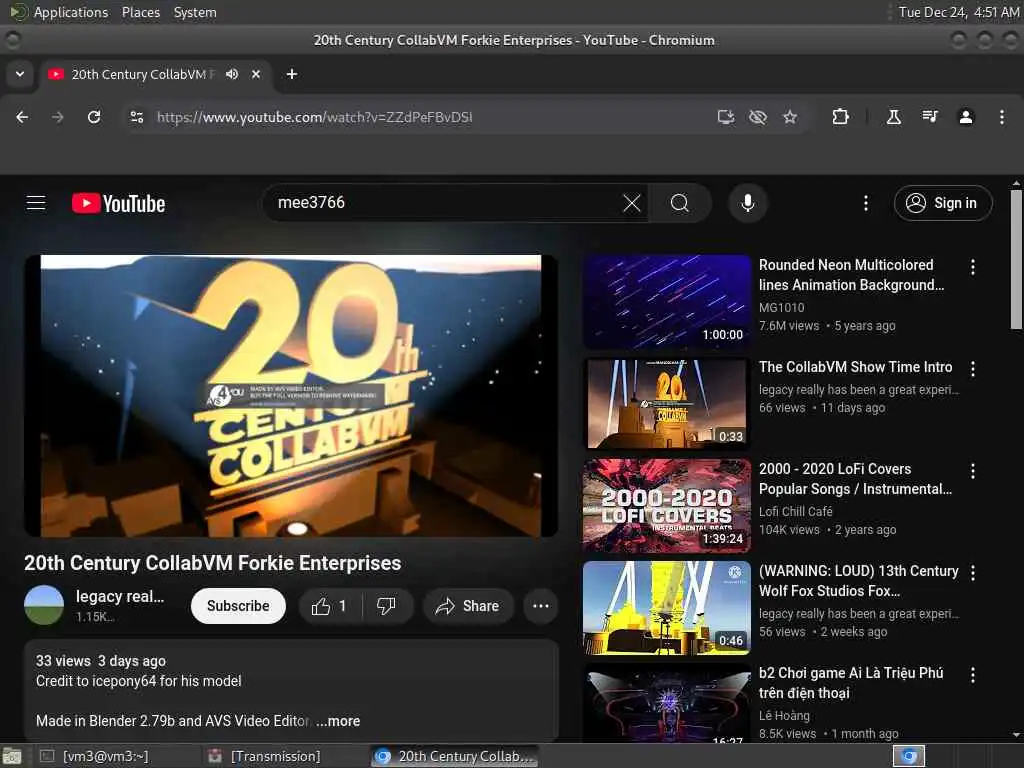Click the forward navigation arrow
Screen dimensions: 1024x768
(58, 117)
